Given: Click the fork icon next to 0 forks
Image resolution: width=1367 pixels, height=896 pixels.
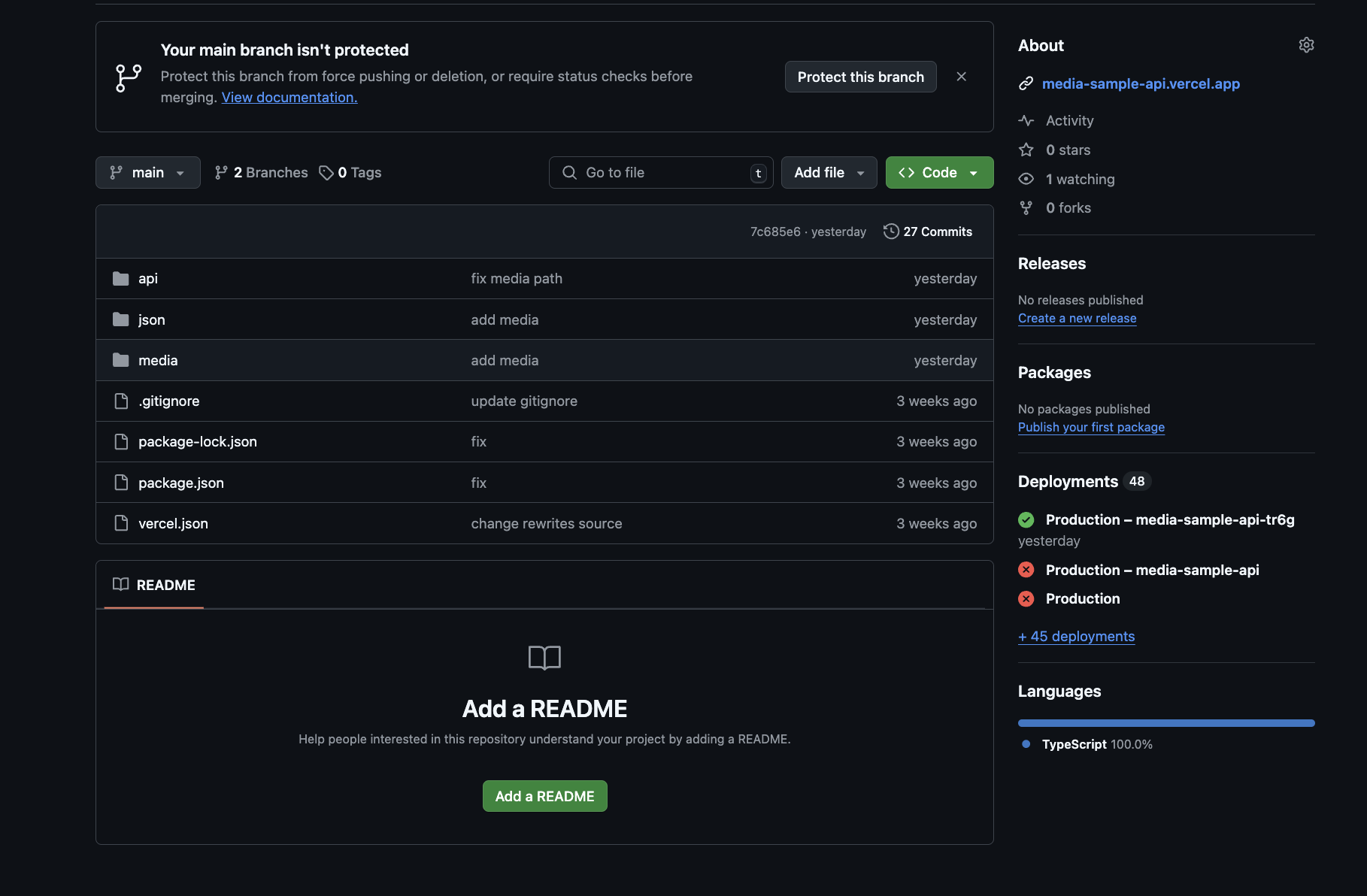Looking at the screenshot, I should coord(1026,207).
